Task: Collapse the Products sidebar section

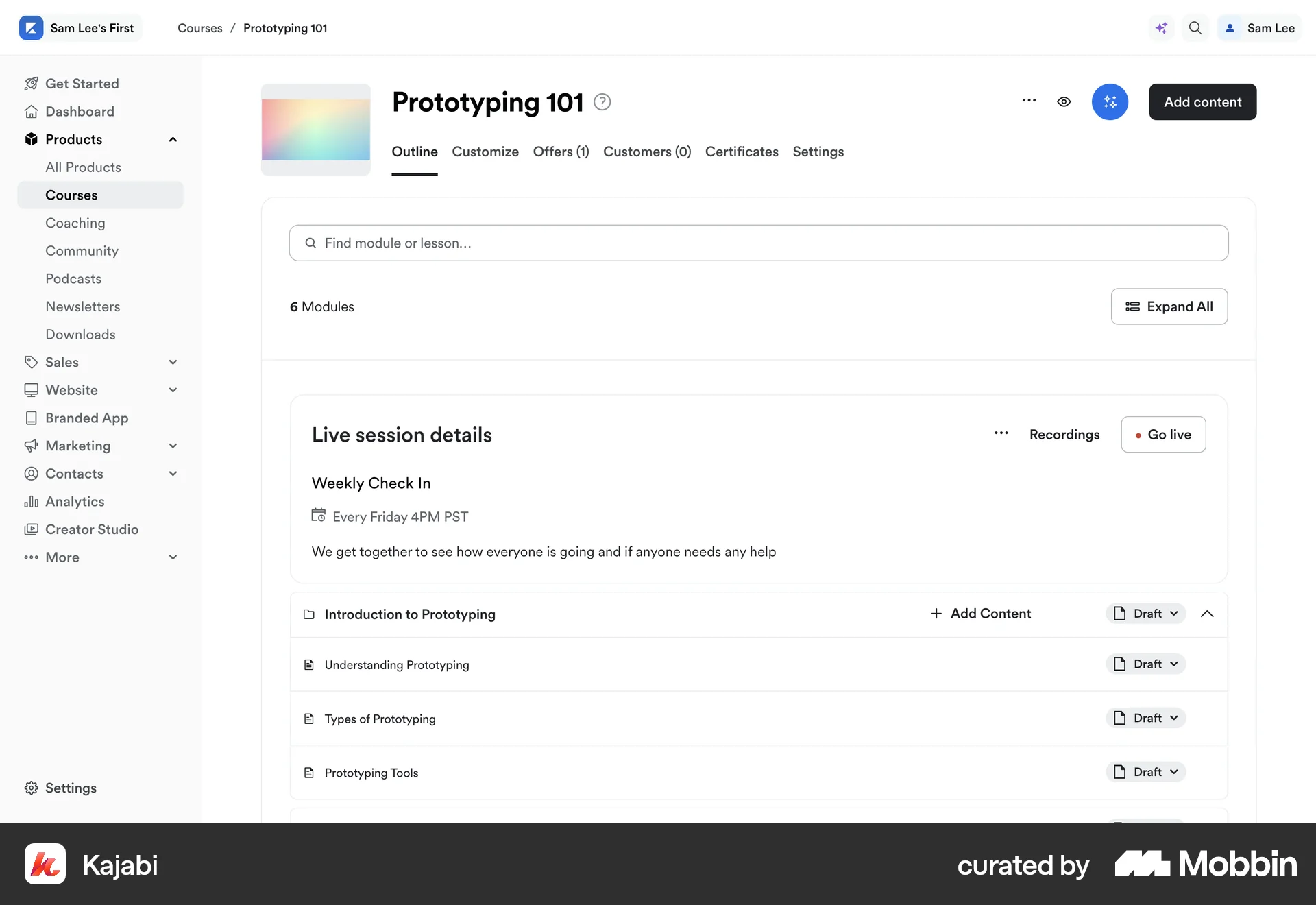Action: pyautogui.click(x=173, y=140)
